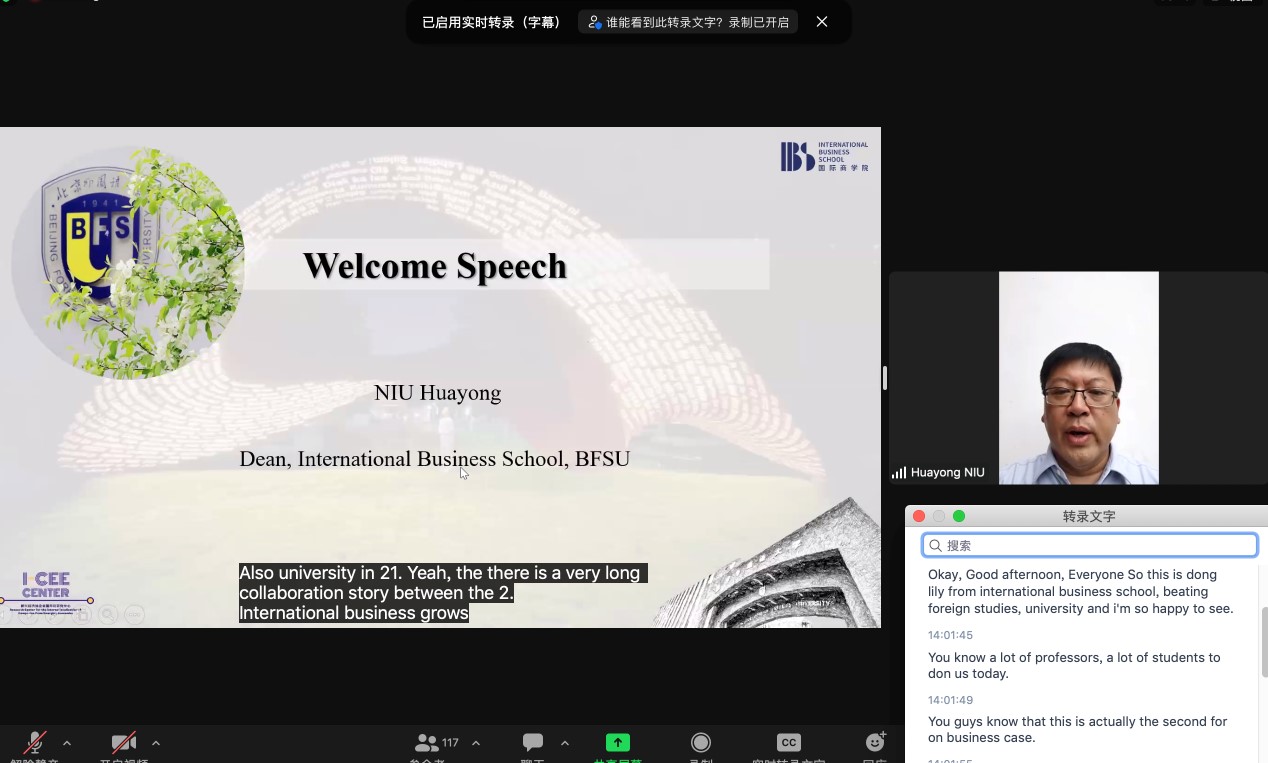Open the reactions smiley icon
This screenshot has height=763, width=1268.
point(875,742)
